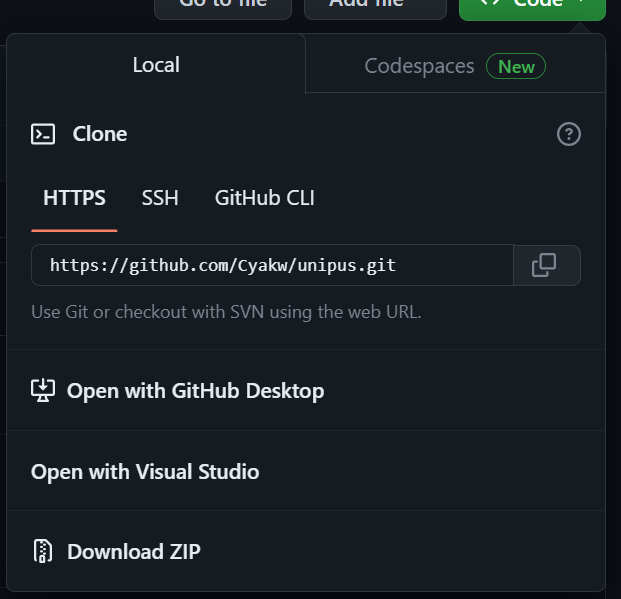Click the desktop download icon for GitHub Desktop
The height and width of the screenshot is (599, 621).
coord(43,390)
